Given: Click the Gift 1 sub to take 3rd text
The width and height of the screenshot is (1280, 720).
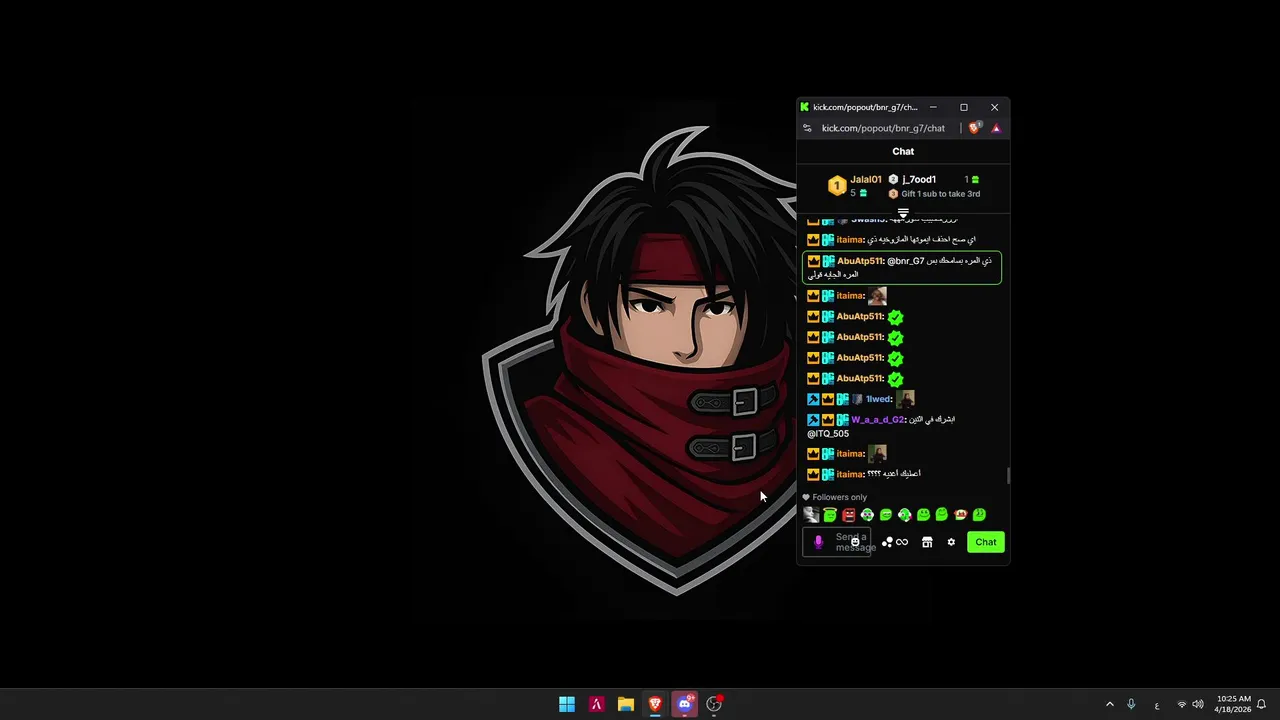Looking at the screenshot, I should click(x=940, y=194).
